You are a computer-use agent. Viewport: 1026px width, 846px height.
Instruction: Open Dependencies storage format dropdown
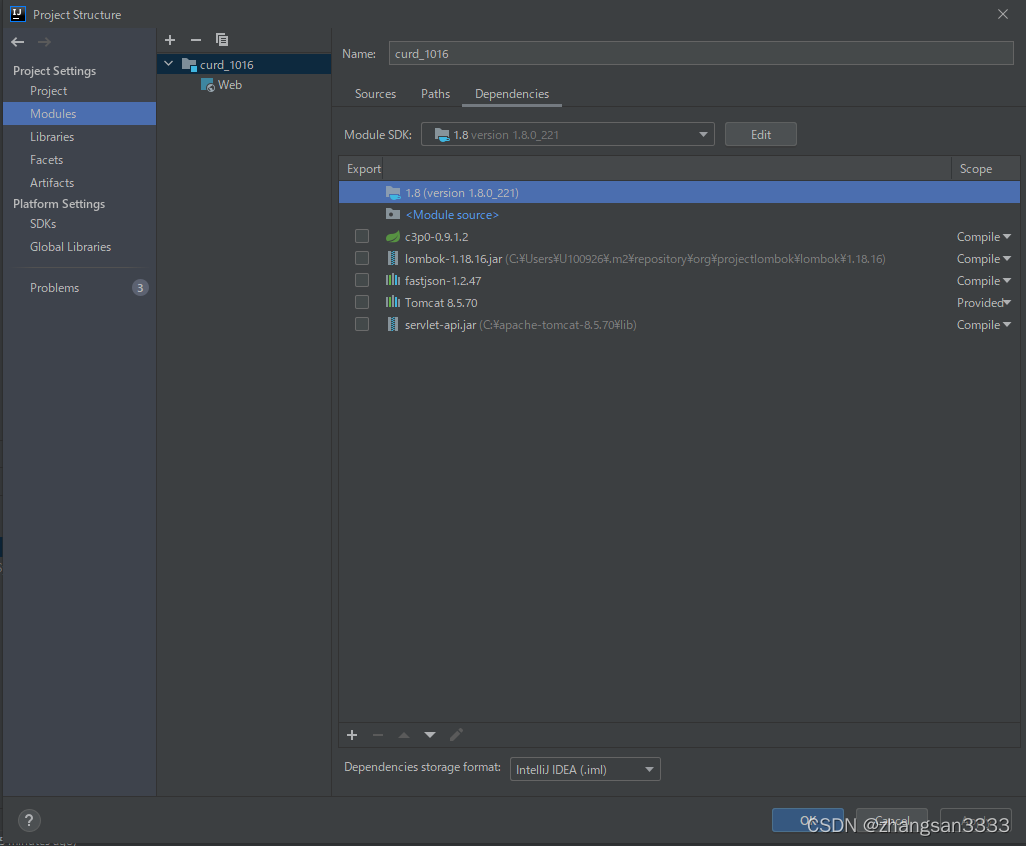point(585,769)
